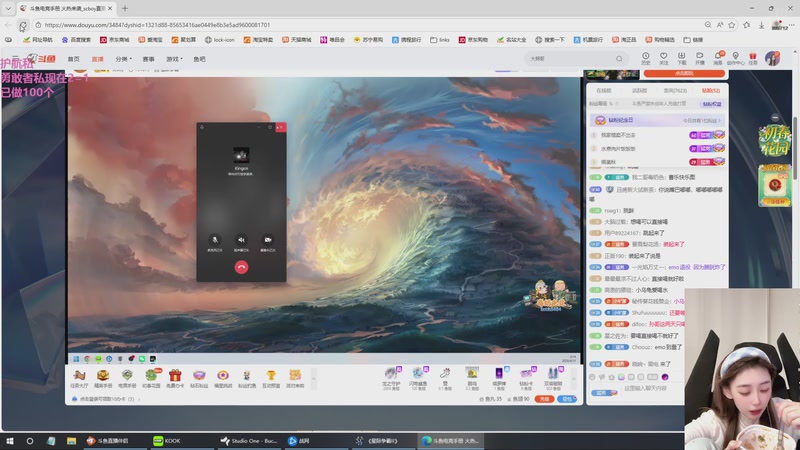Open 任务大厅 task hall icon
800x450 pixels.
click(79, 379)
